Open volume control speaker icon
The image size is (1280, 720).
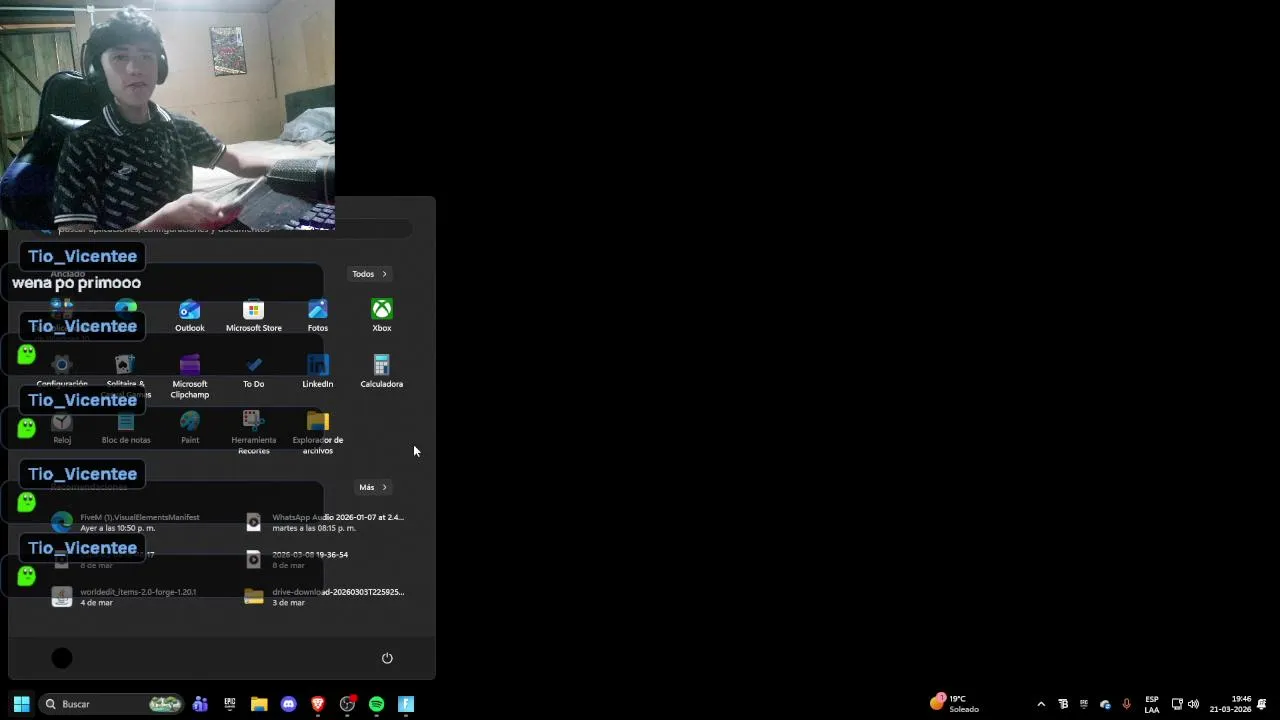1193,704
